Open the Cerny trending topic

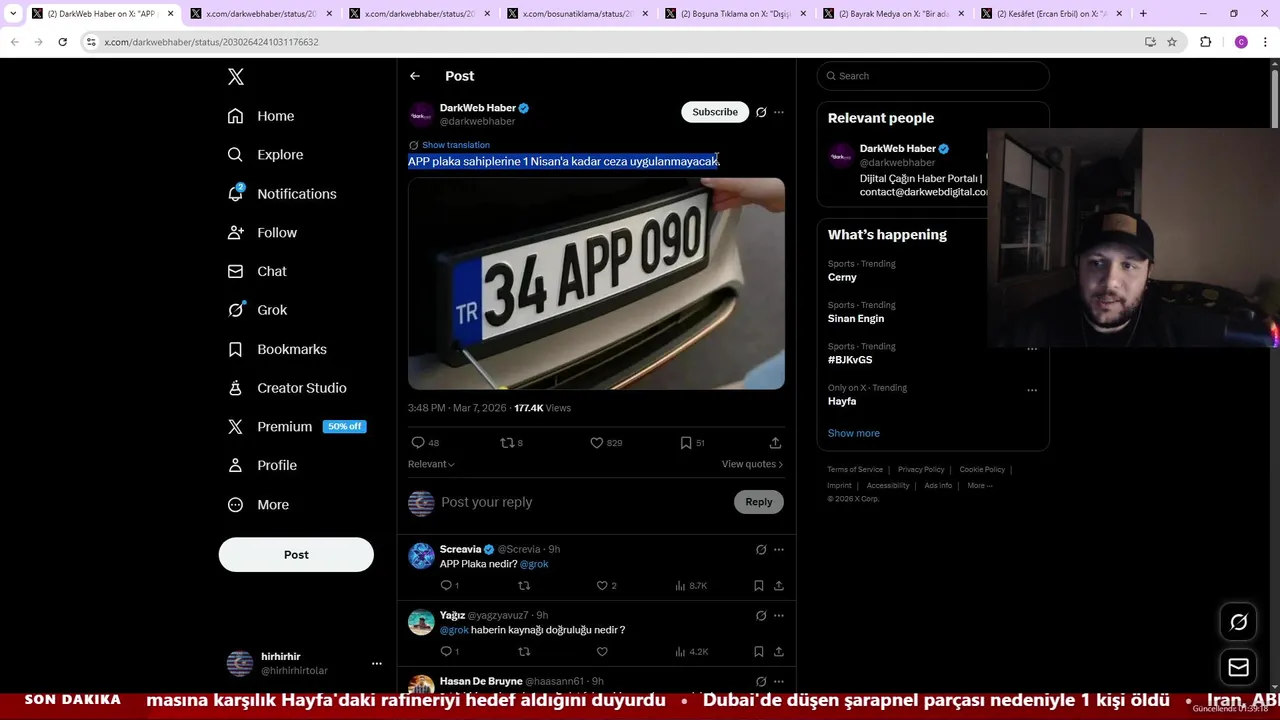click(x=842, y=278)
